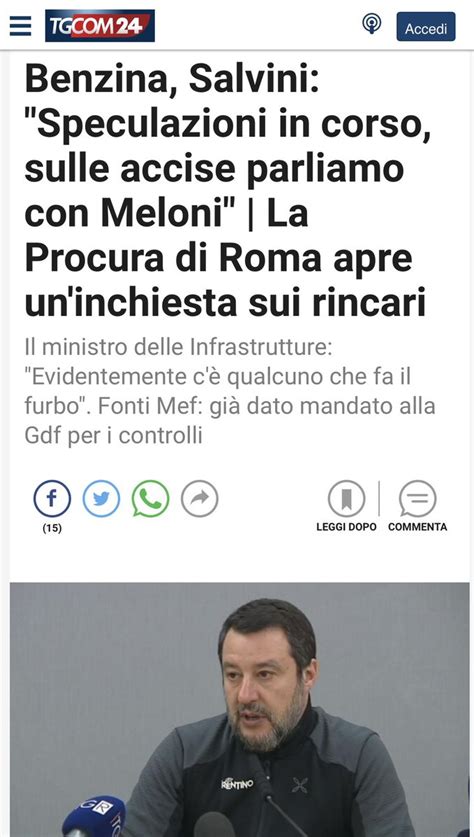Click the LEGGI DOPO label
The image size is (474, 837).
click(x=346, y=527)
